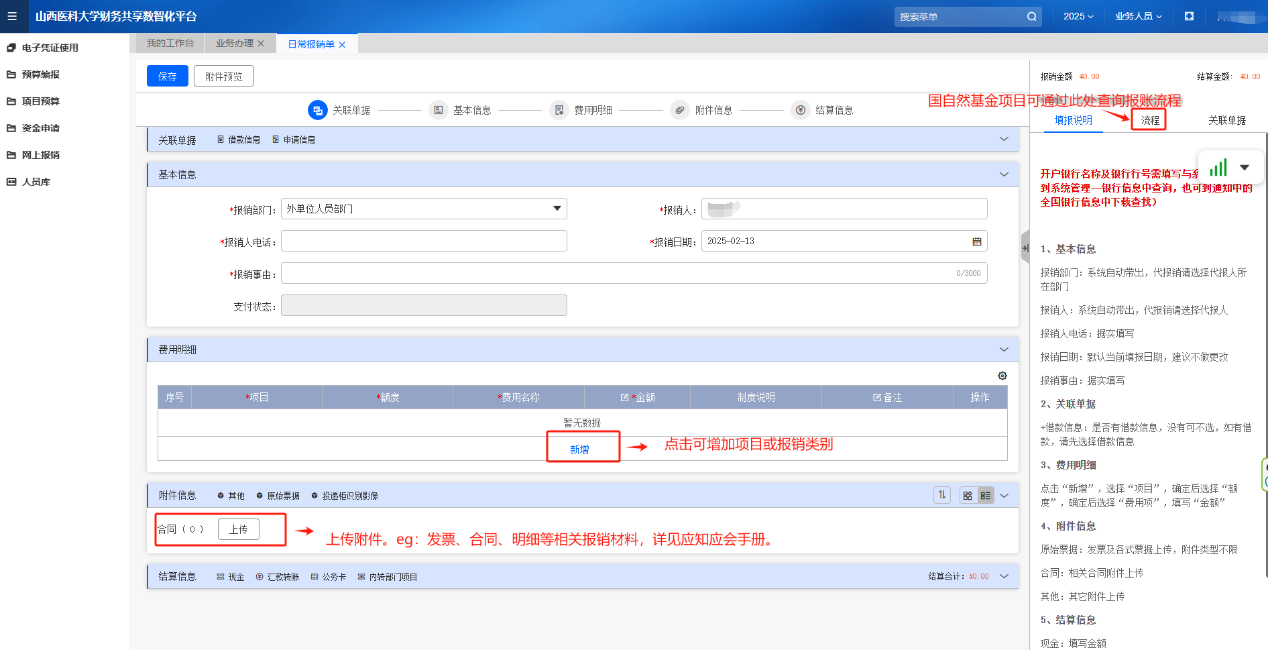The height and width of the screenshot is (650, 1268).
Task: Open 网上报销 in the left sidebar
Action: point(40,155)
